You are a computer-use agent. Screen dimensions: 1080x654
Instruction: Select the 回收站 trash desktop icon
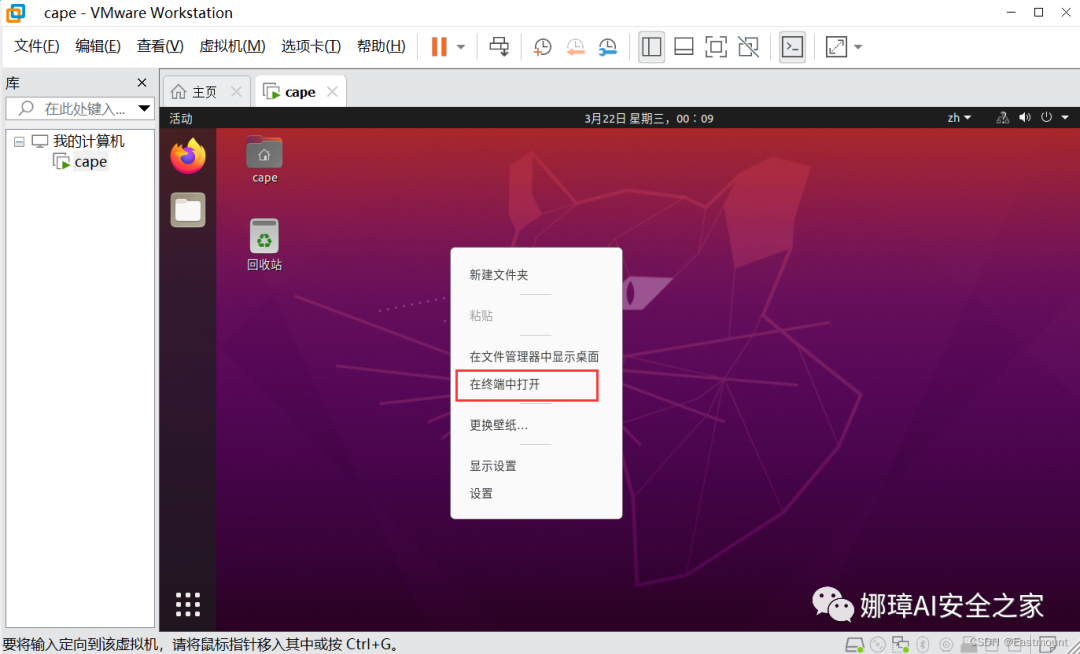coord(264,244)
